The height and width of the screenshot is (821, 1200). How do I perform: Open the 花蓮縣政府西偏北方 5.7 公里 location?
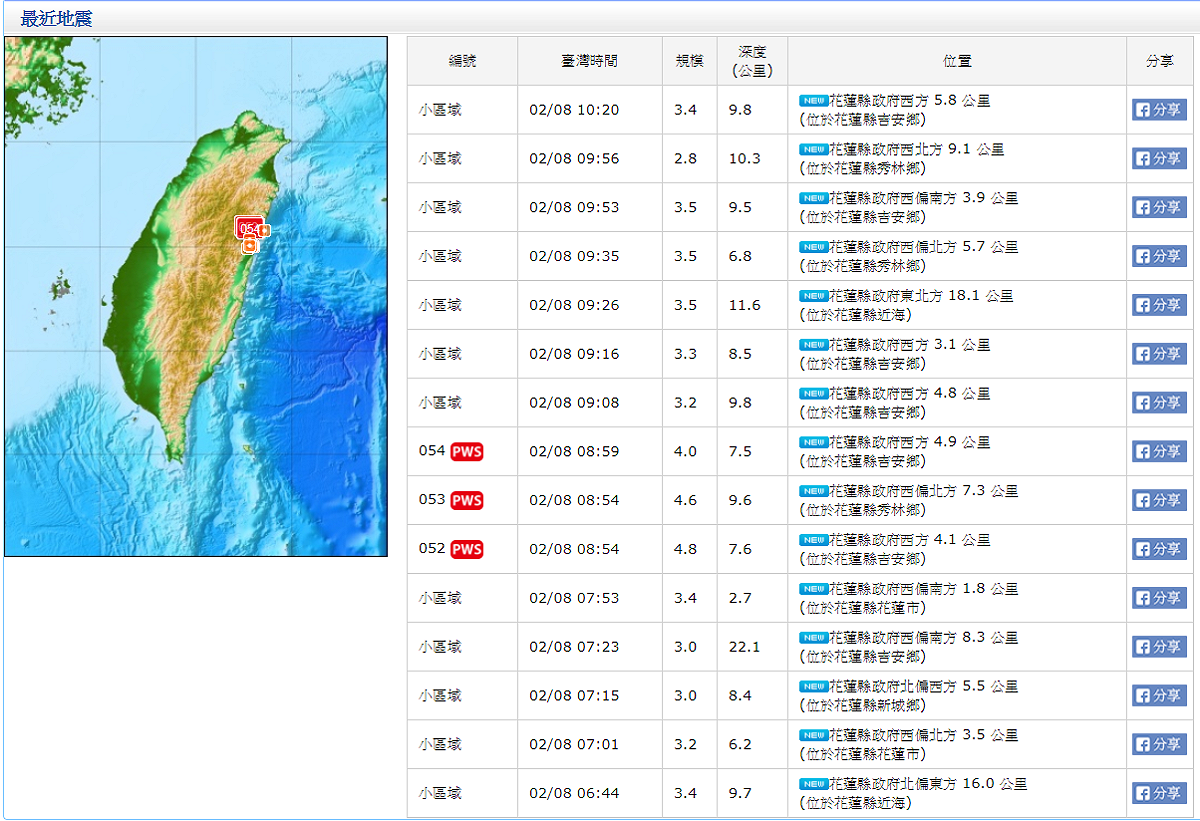click(923, 247)
